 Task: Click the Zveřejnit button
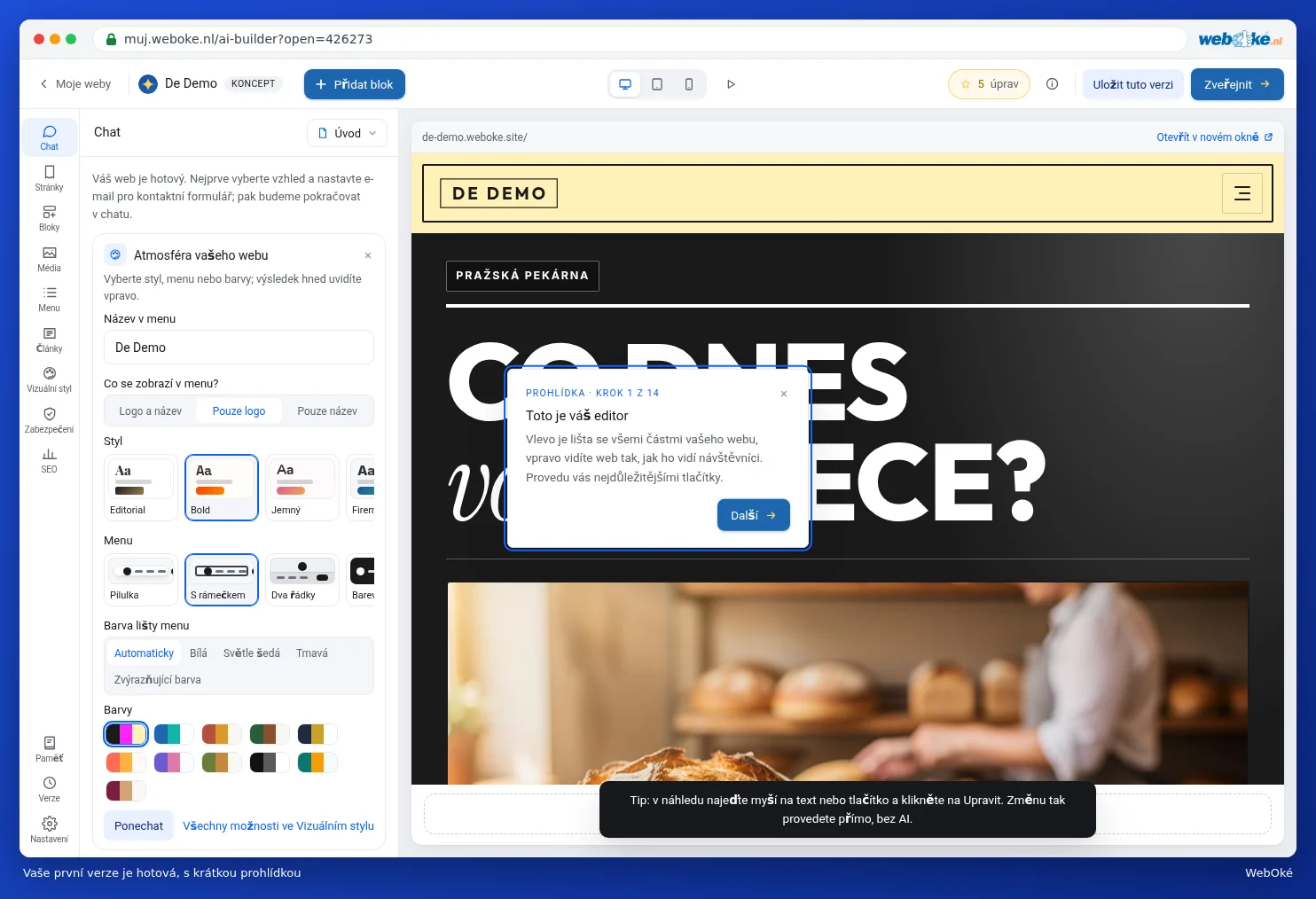point(1237,84)
